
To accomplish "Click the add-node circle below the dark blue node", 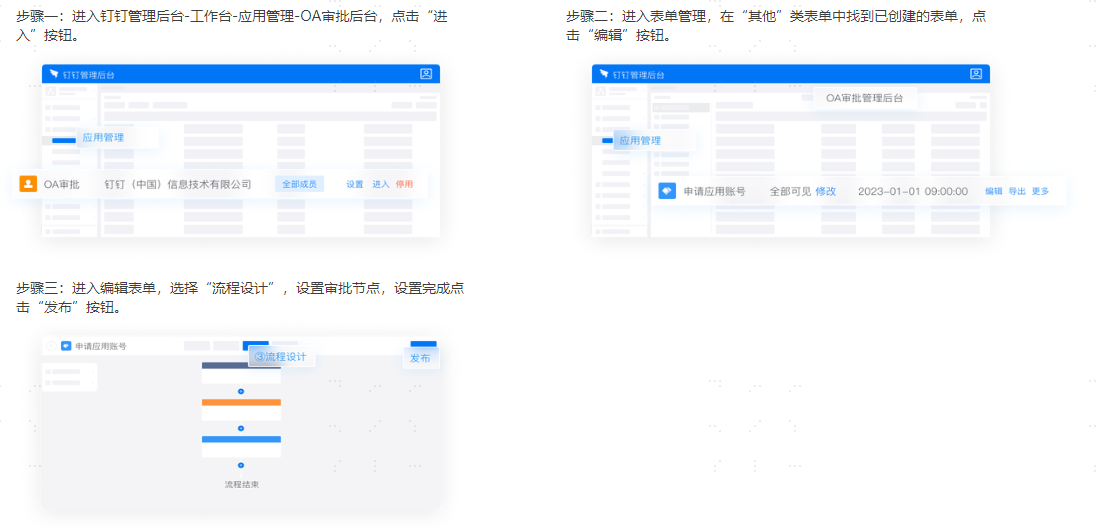I will click(x=241, y=391).
